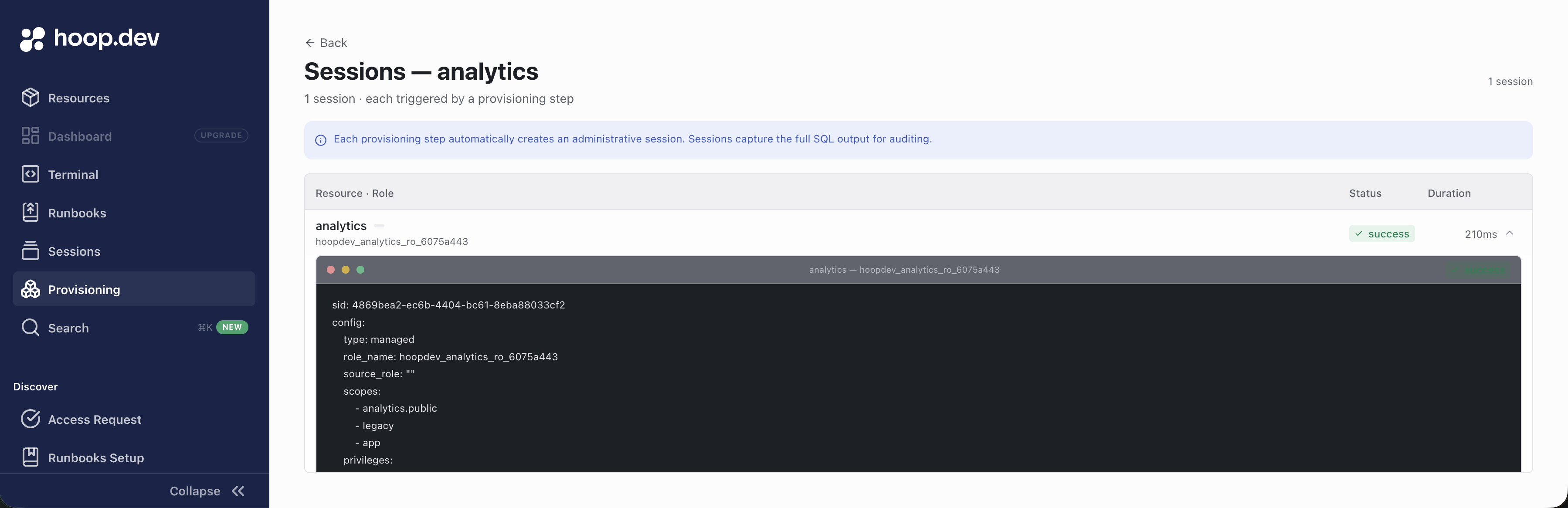Screen dimensions: 1568x508
Task: Click the hoop.dev logo icon
Action: [x=32, y=39]
